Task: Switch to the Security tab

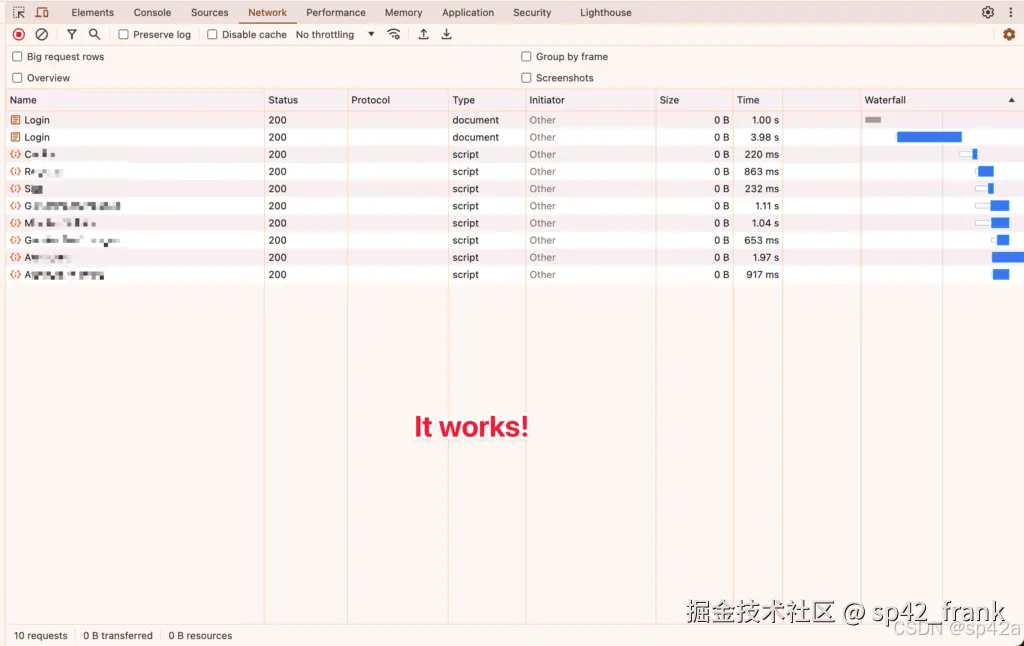Action: click(532, 12)
